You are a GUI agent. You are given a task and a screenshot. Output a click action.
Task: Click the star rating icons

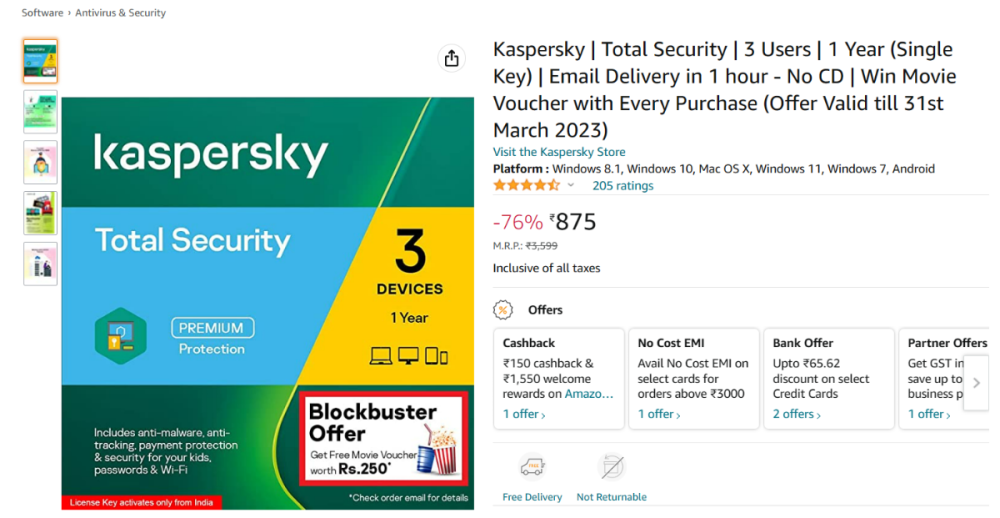click(526, 185)
